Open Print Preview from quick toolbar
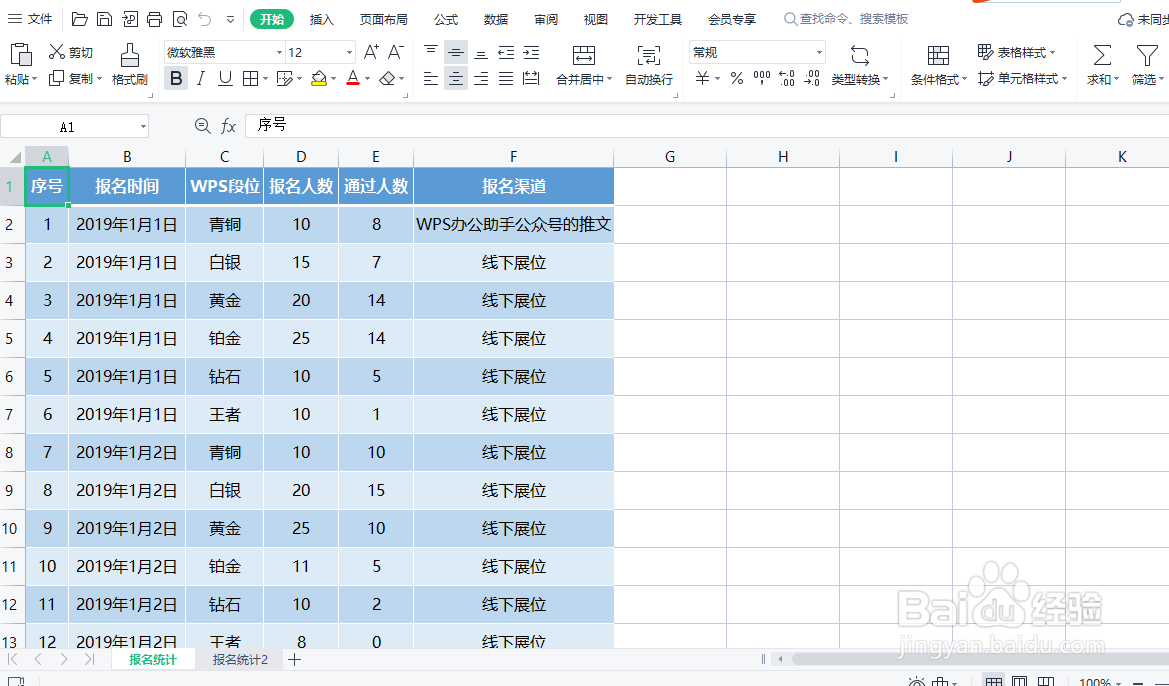 tap(180, 19)
